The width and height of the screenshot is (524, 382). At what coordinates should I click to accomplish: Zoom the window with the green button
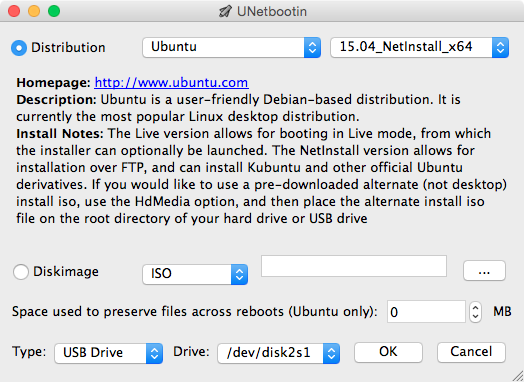pos(54,11)
